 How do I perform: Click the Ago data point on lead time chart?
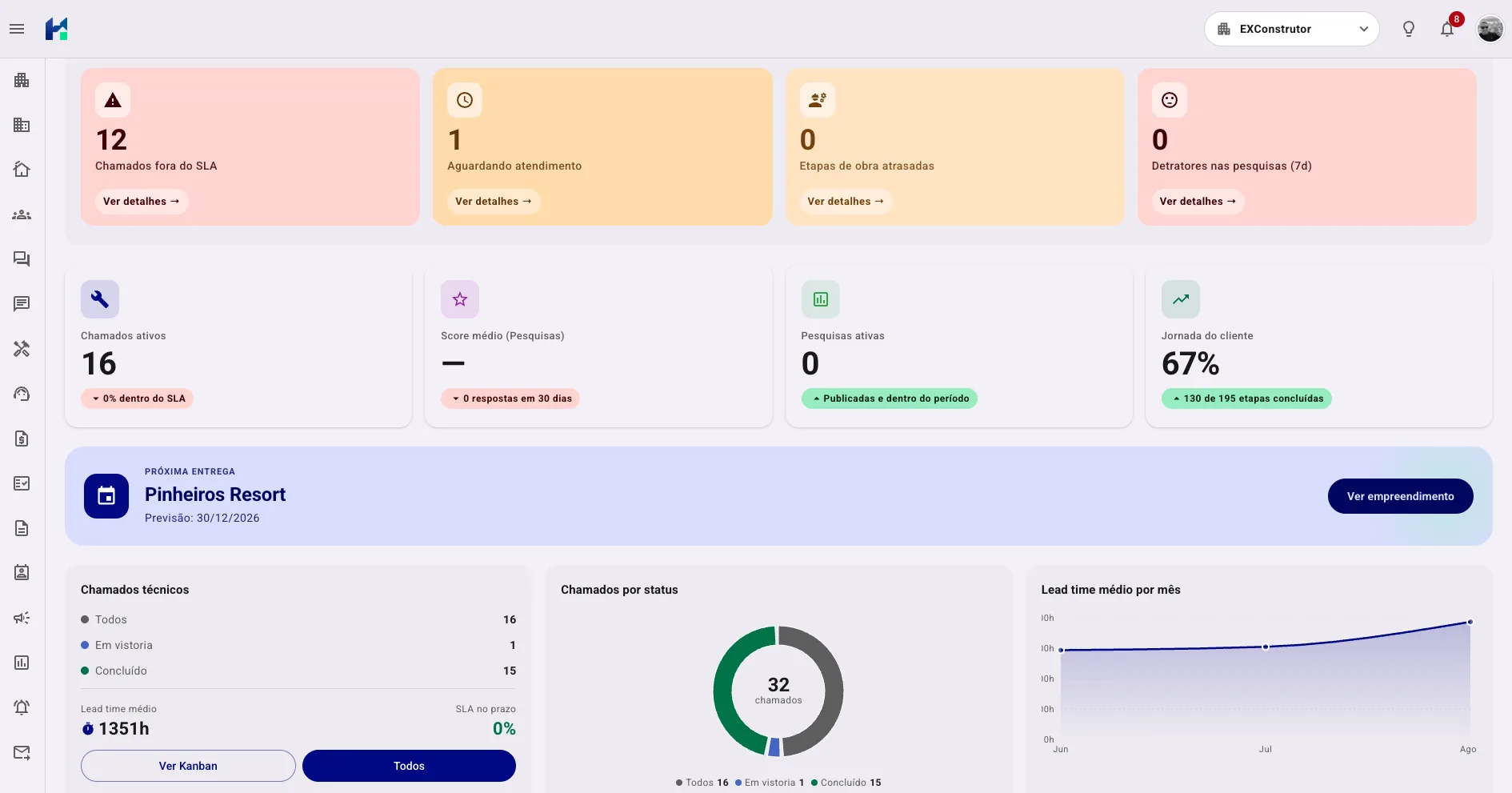[1470, 622]
